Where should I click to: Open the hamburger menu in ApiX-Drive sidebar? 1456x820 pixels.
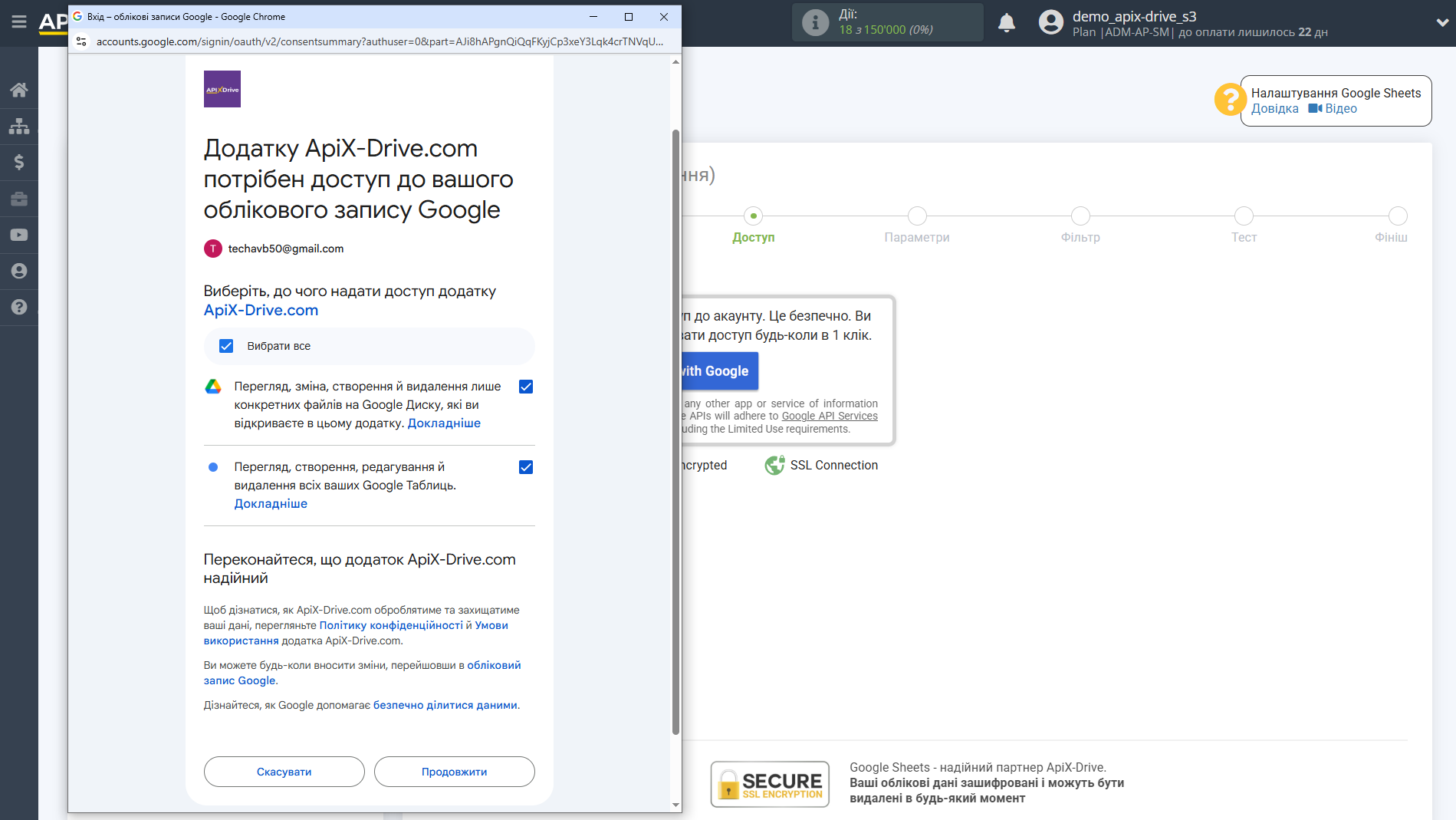18,22
